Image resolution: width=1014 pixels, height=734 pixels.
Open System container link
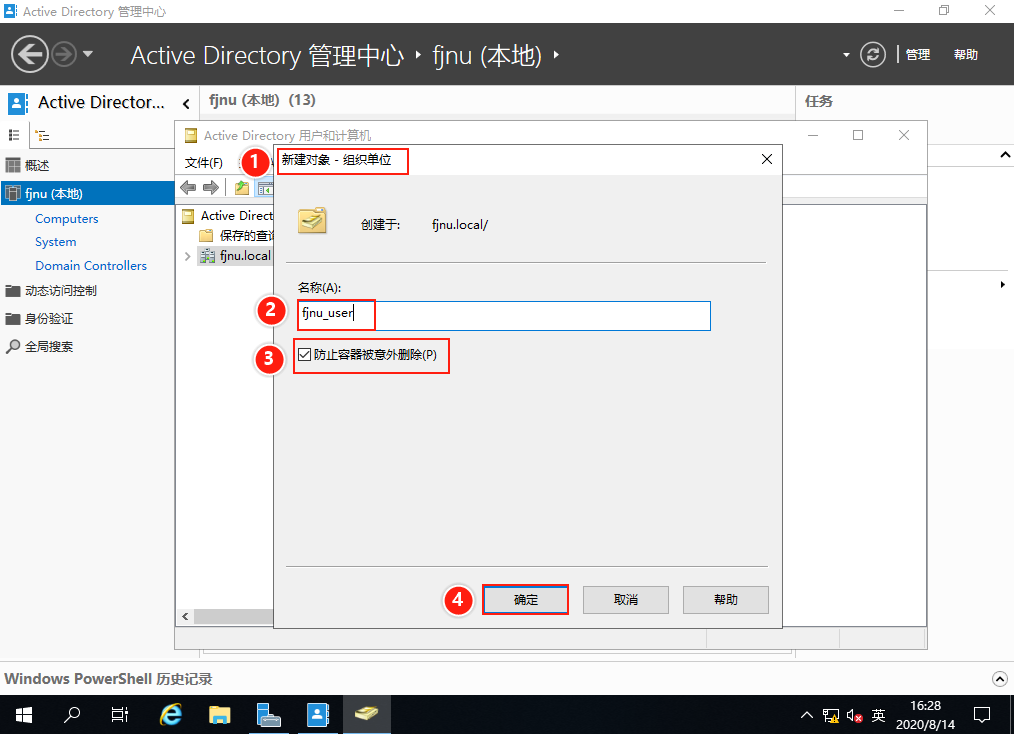(56, 242)
